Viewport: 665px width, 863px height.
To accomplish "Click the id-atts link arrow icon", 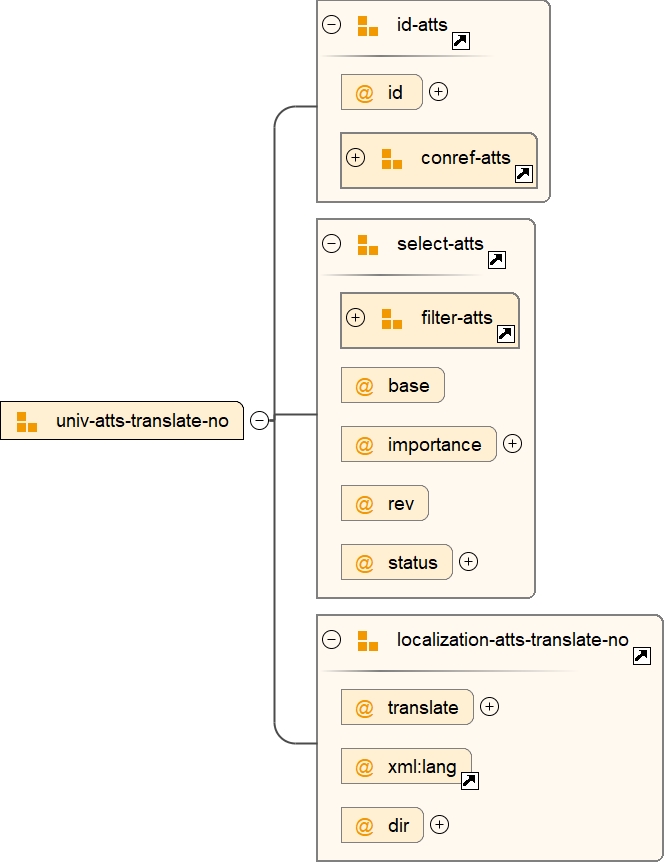I will [x=461, y=41].
